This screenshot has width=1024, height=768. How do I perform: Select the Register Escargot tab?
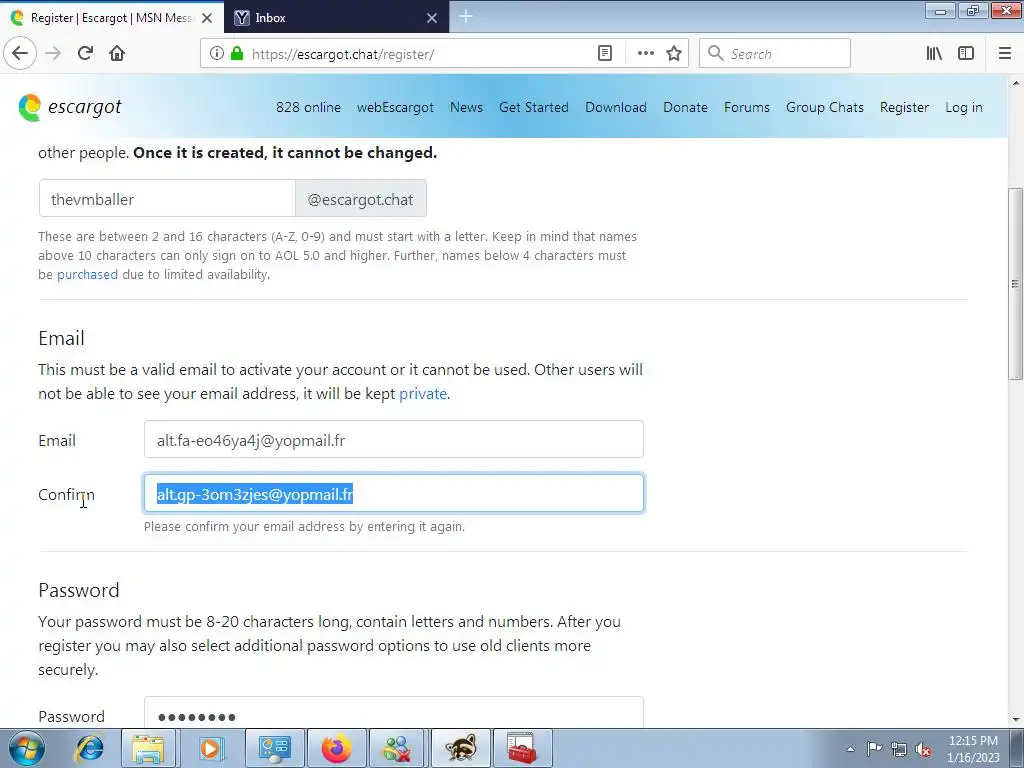[x=112, y=18]
